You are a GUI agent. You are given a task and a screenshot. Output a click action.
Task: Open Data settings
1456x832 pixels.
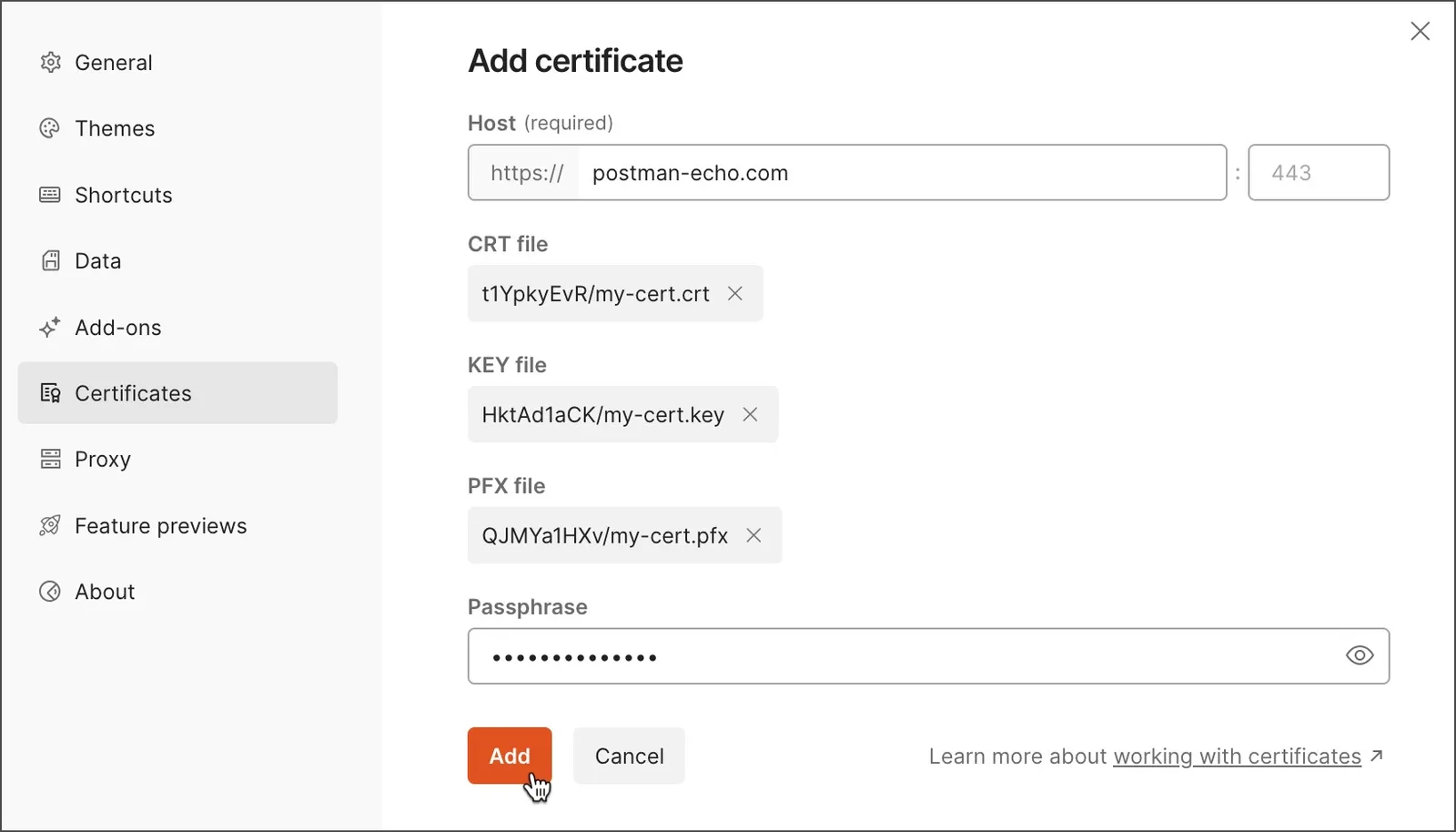coord(177,260)
